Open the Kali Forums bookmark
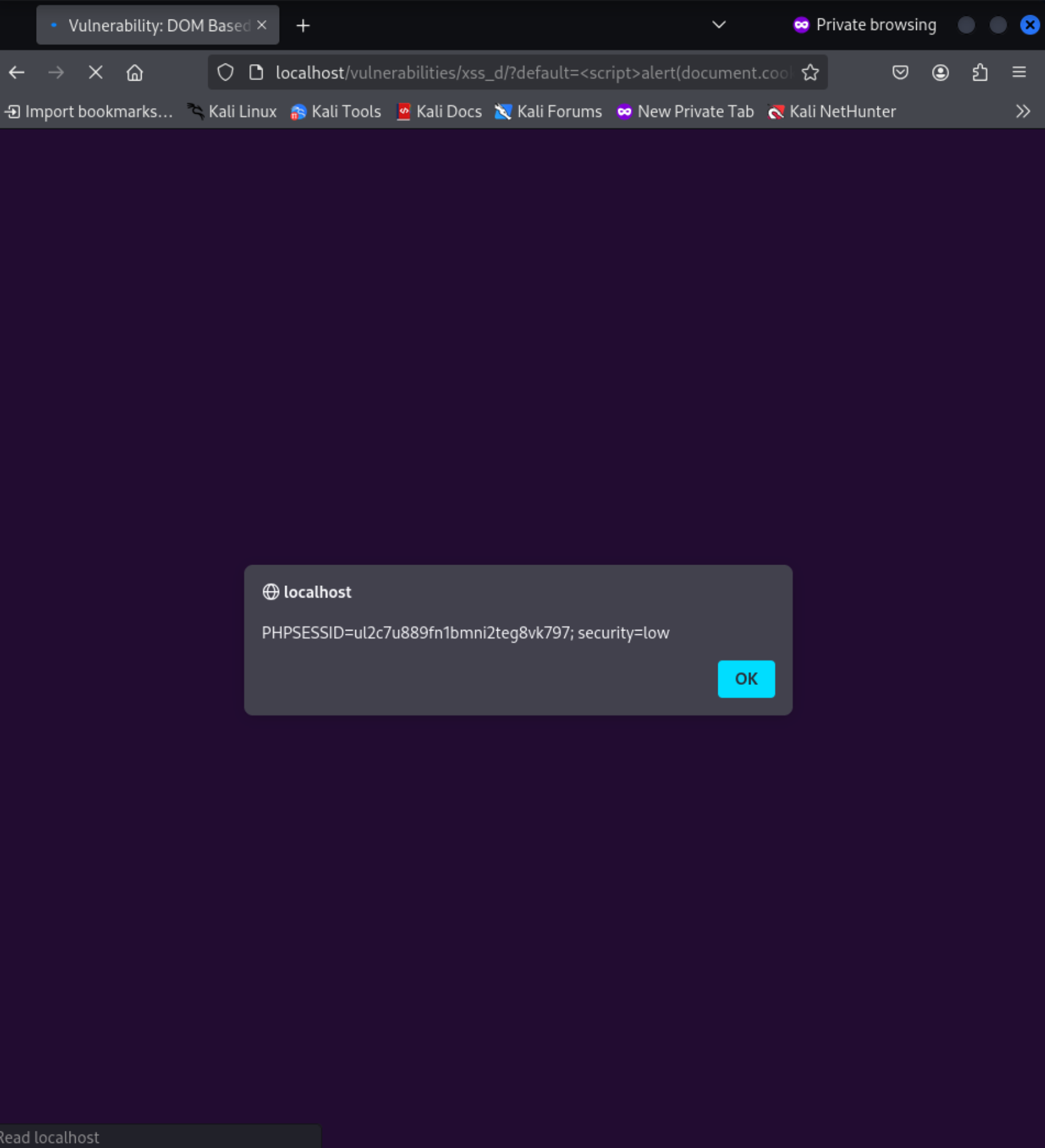The image size is (1045, 1148). click(548, 111)
